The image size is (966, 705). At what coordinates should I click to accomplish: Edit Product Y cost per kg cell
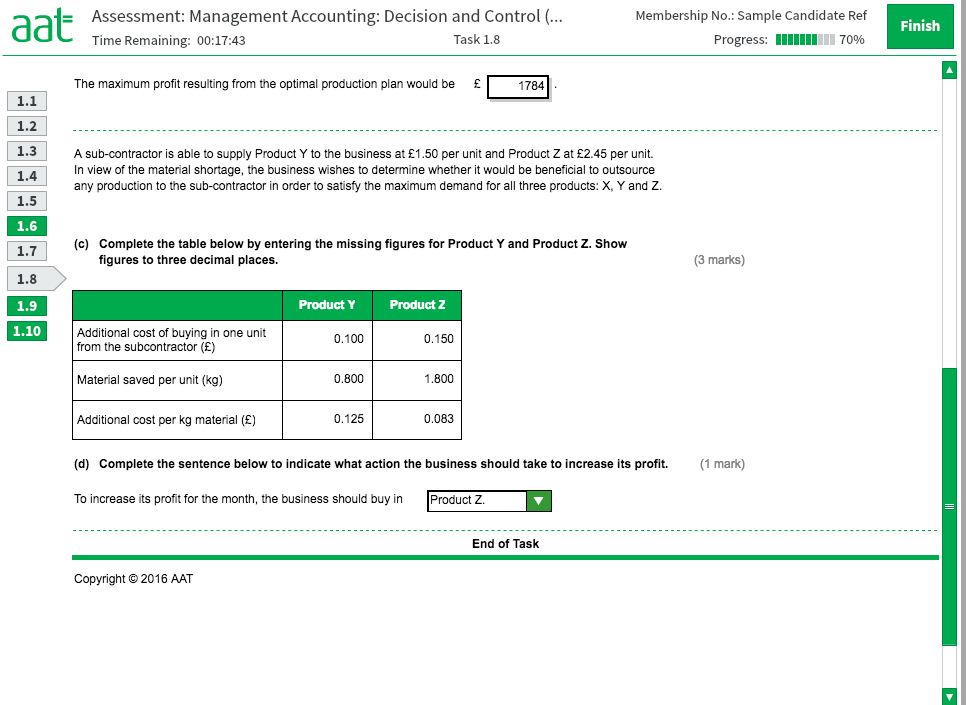327,420
